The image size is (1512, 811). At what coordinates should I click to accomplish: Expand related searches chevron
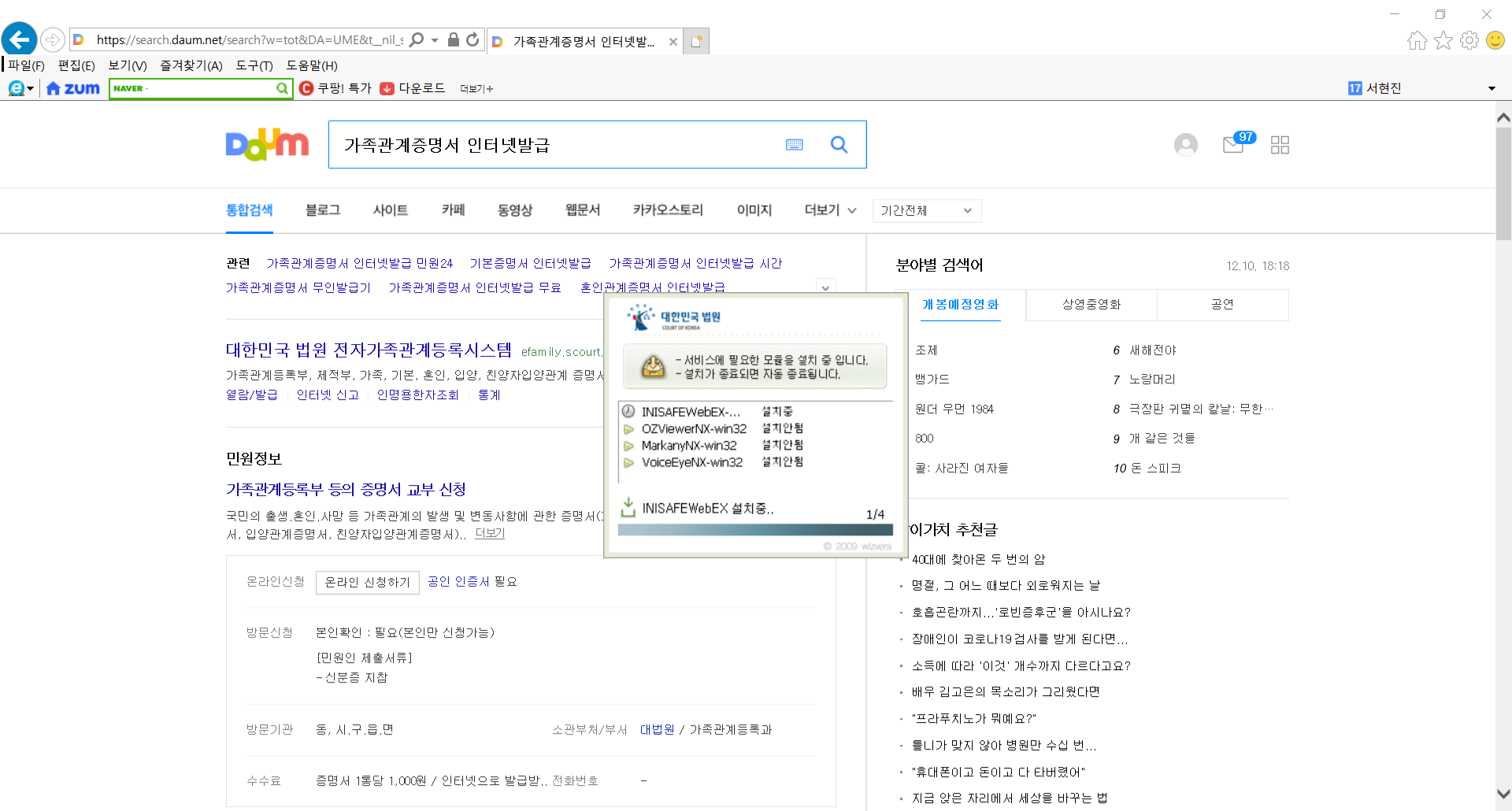[825, 287]
